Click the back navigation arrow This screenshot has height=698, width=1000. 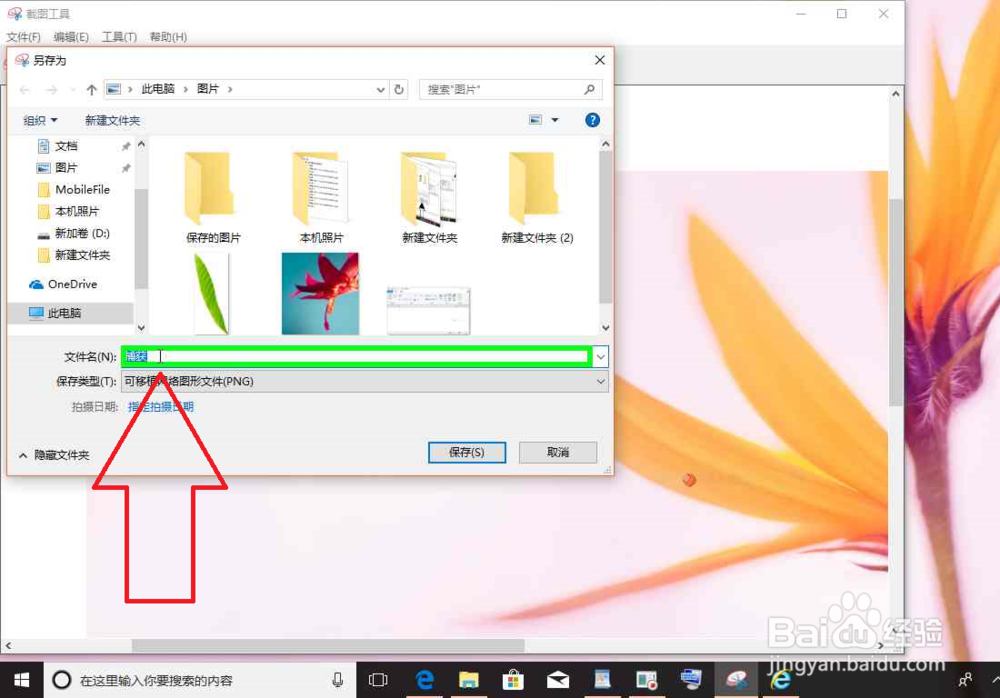[24, 89]
